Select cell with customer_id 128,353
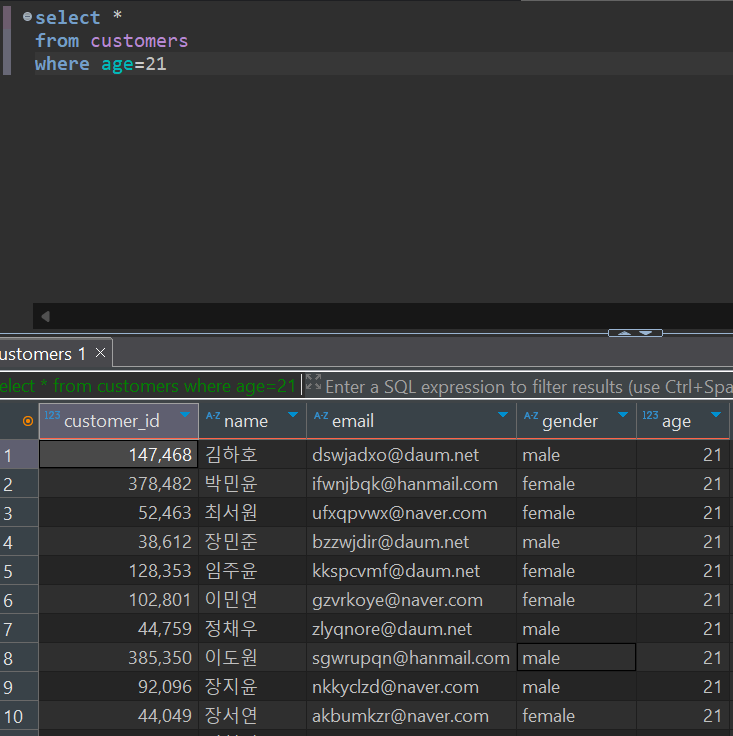Image resolution: width=733 pixels, height=736 pixels. click(x=119, y=571)
